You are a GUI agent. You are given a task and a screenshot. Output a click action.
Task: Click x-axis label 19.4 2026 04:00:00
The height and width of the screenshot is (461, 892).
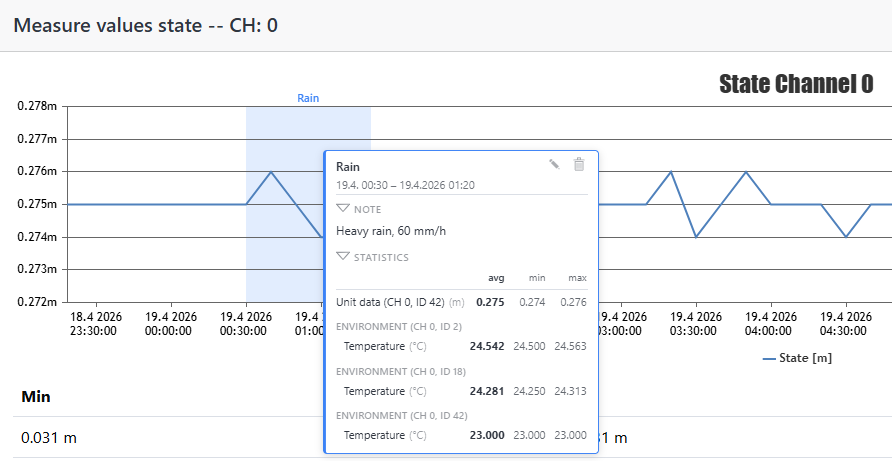pyautogui.click(x=771, y=323)
